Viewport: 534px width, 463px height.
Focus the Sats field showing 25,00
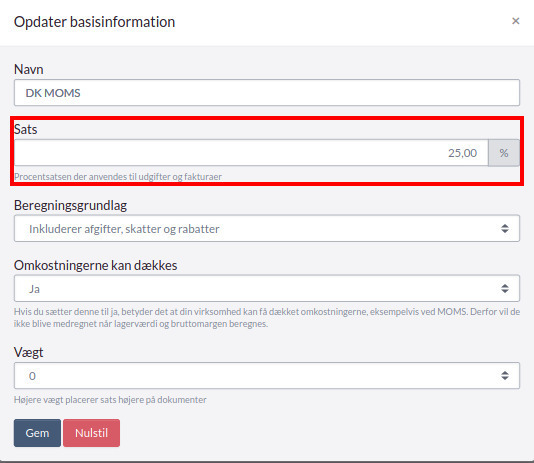tap(251, 153)
